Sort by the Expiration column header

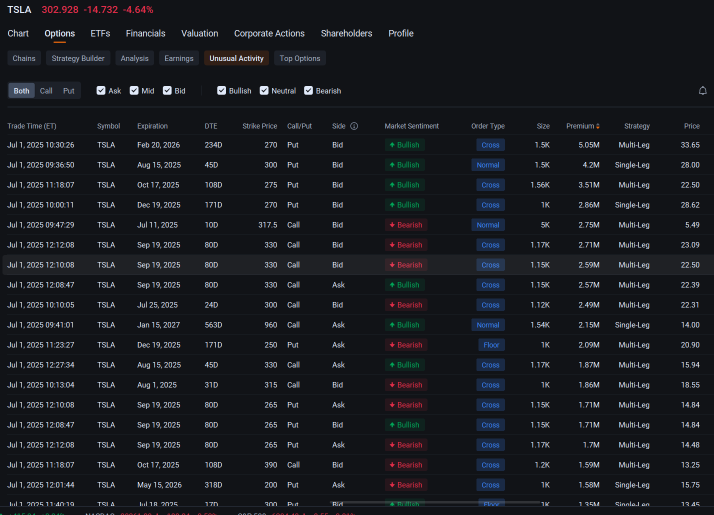pyautogui.click(x=153, y=126)
